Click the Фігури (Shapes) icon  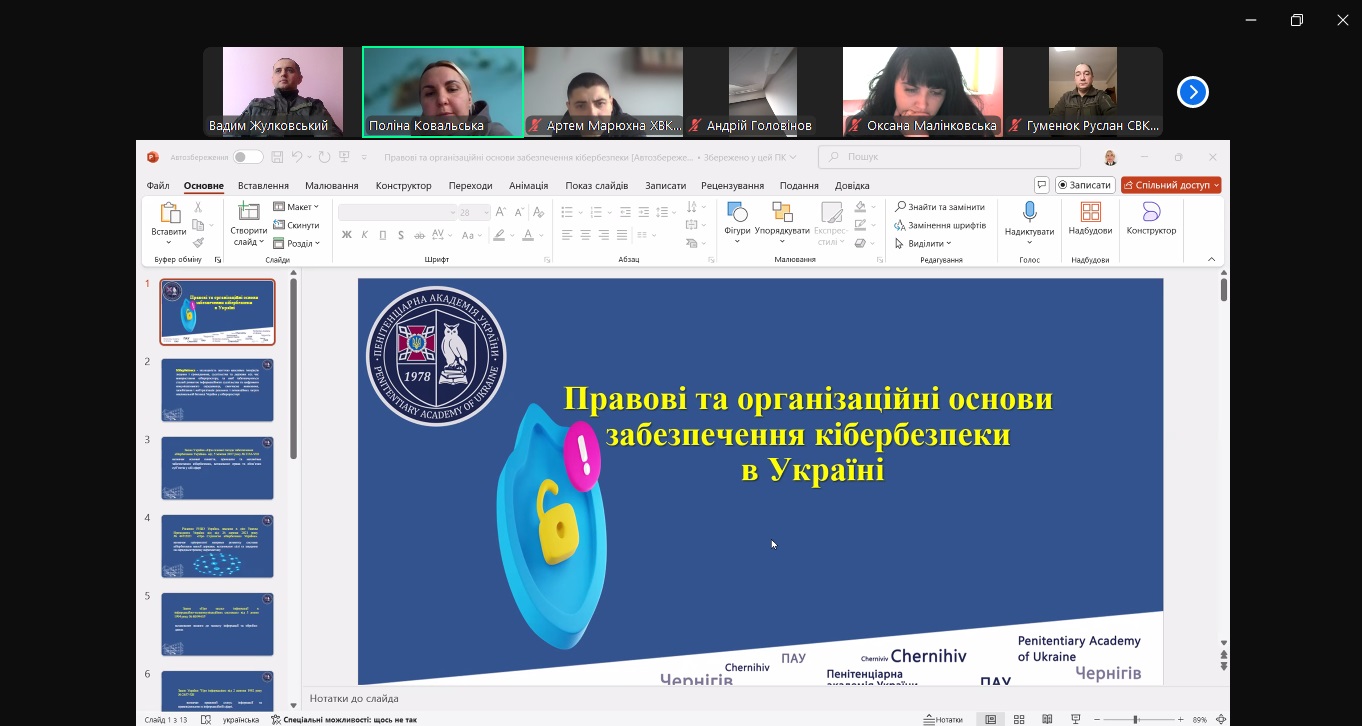pos(737,213)
